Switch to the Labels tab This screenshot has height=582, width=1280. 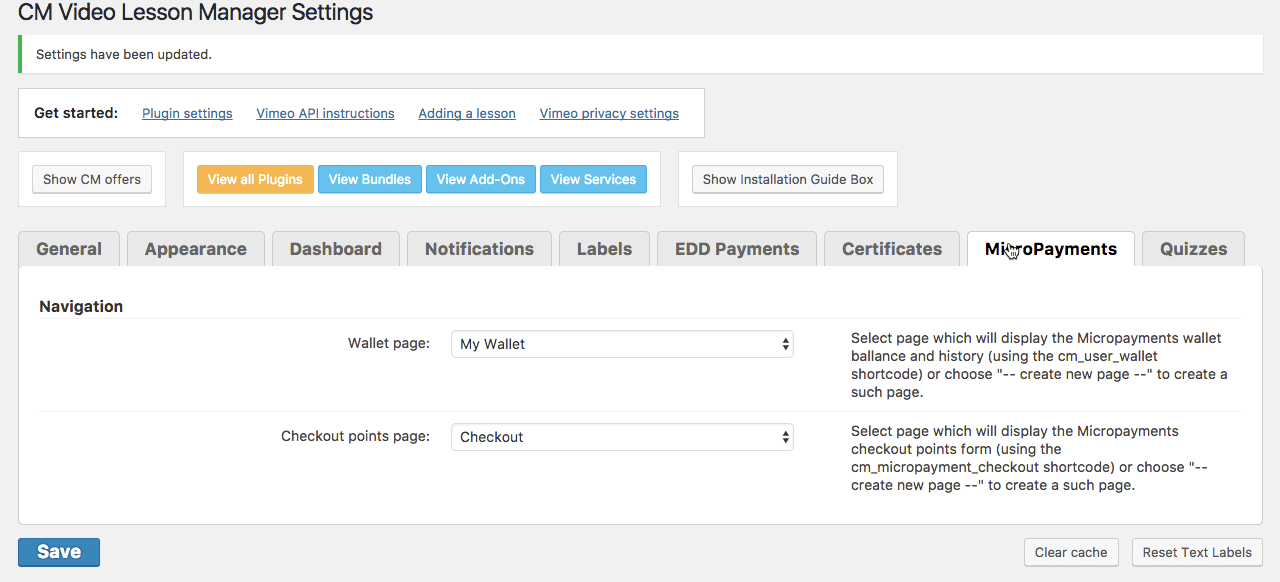[604, 249]
